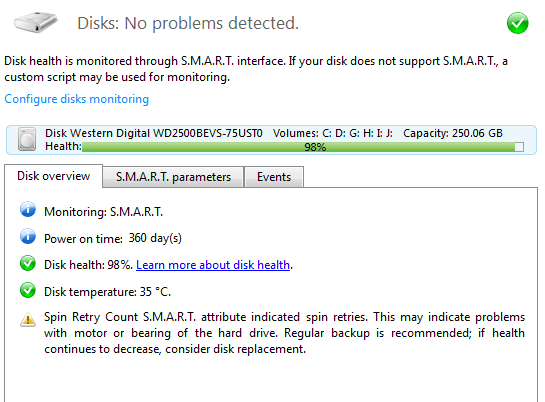Click the green check icon for Disk health

[x=28, y=263]
